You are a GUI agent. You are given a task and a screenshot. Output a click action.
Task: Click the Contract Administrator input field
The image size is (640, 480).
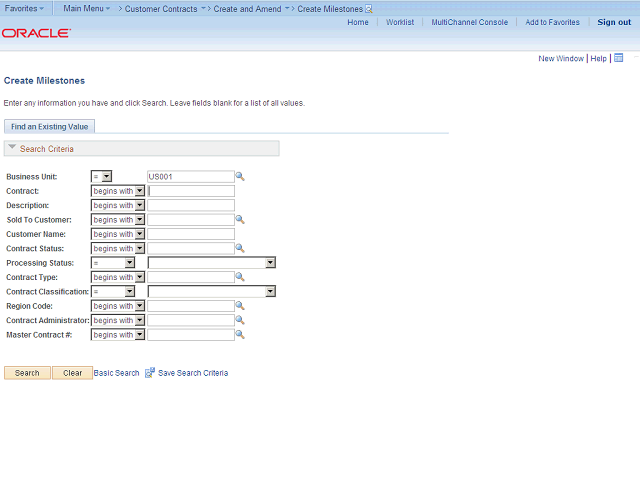point(191,320)
